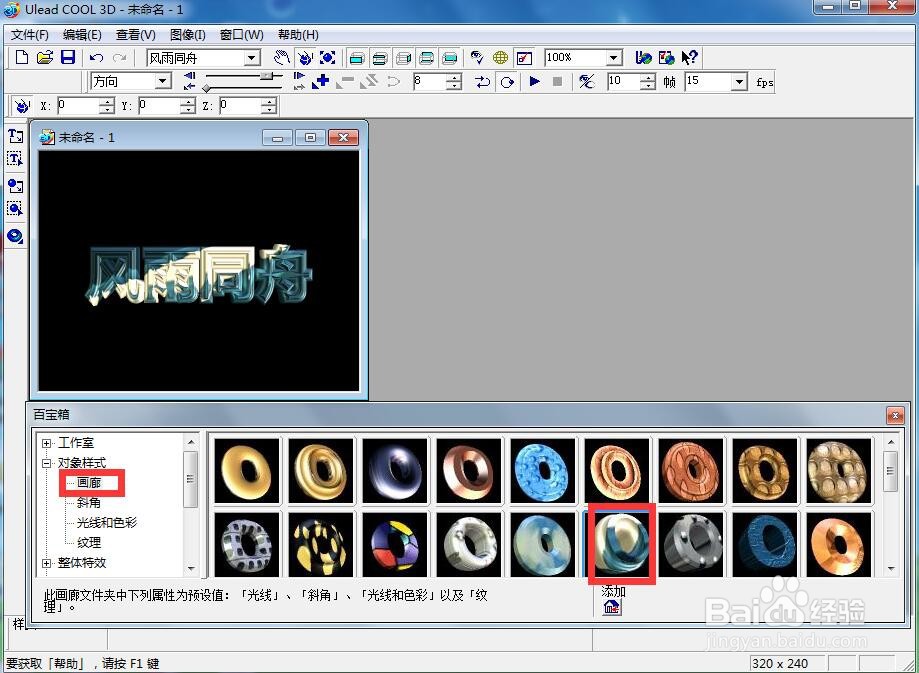
Task: Click the yellow globe icon
Action: (x=500, y=57)
